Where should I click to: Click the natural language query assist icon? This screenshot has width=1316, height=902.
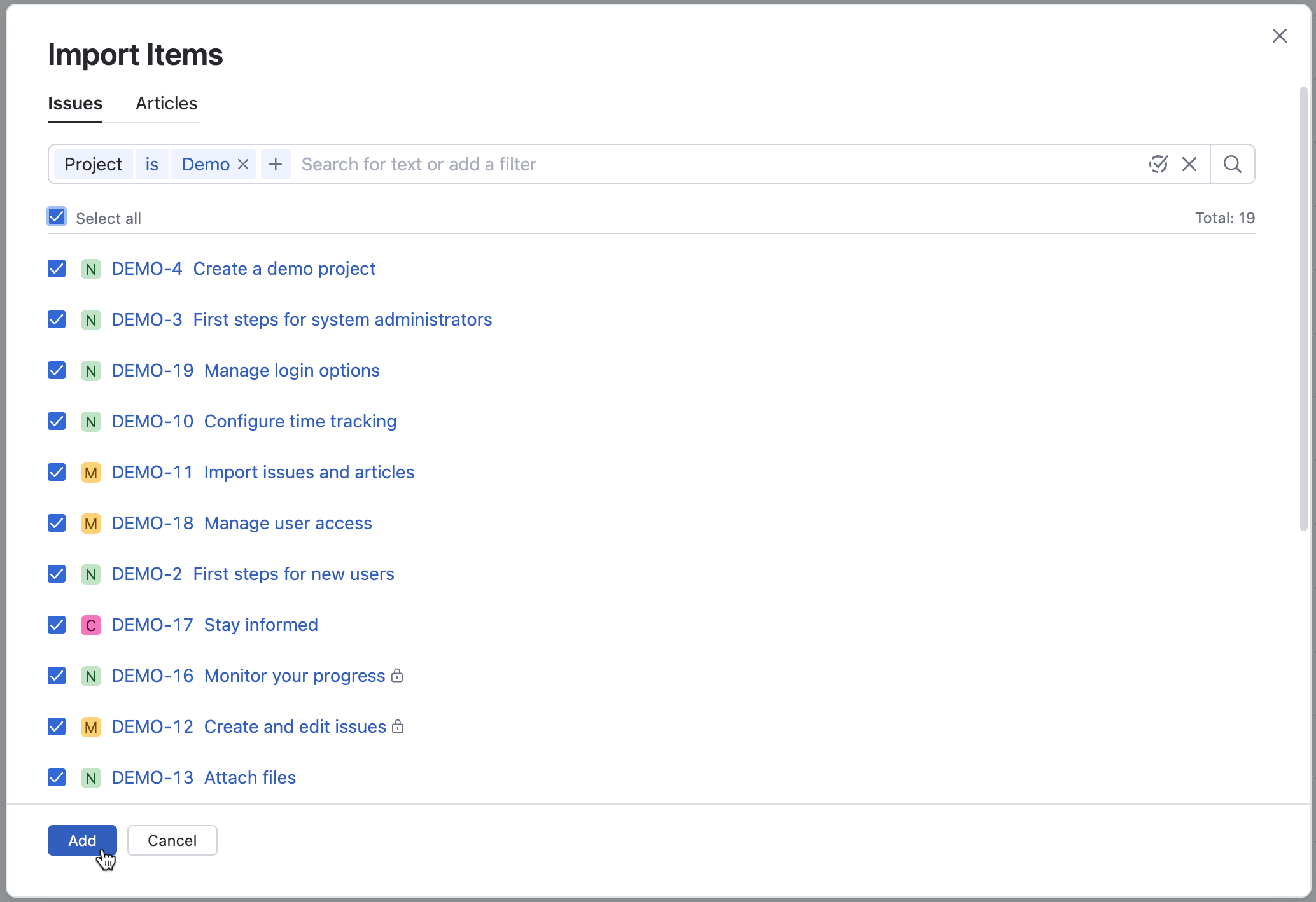point(1158,164)
